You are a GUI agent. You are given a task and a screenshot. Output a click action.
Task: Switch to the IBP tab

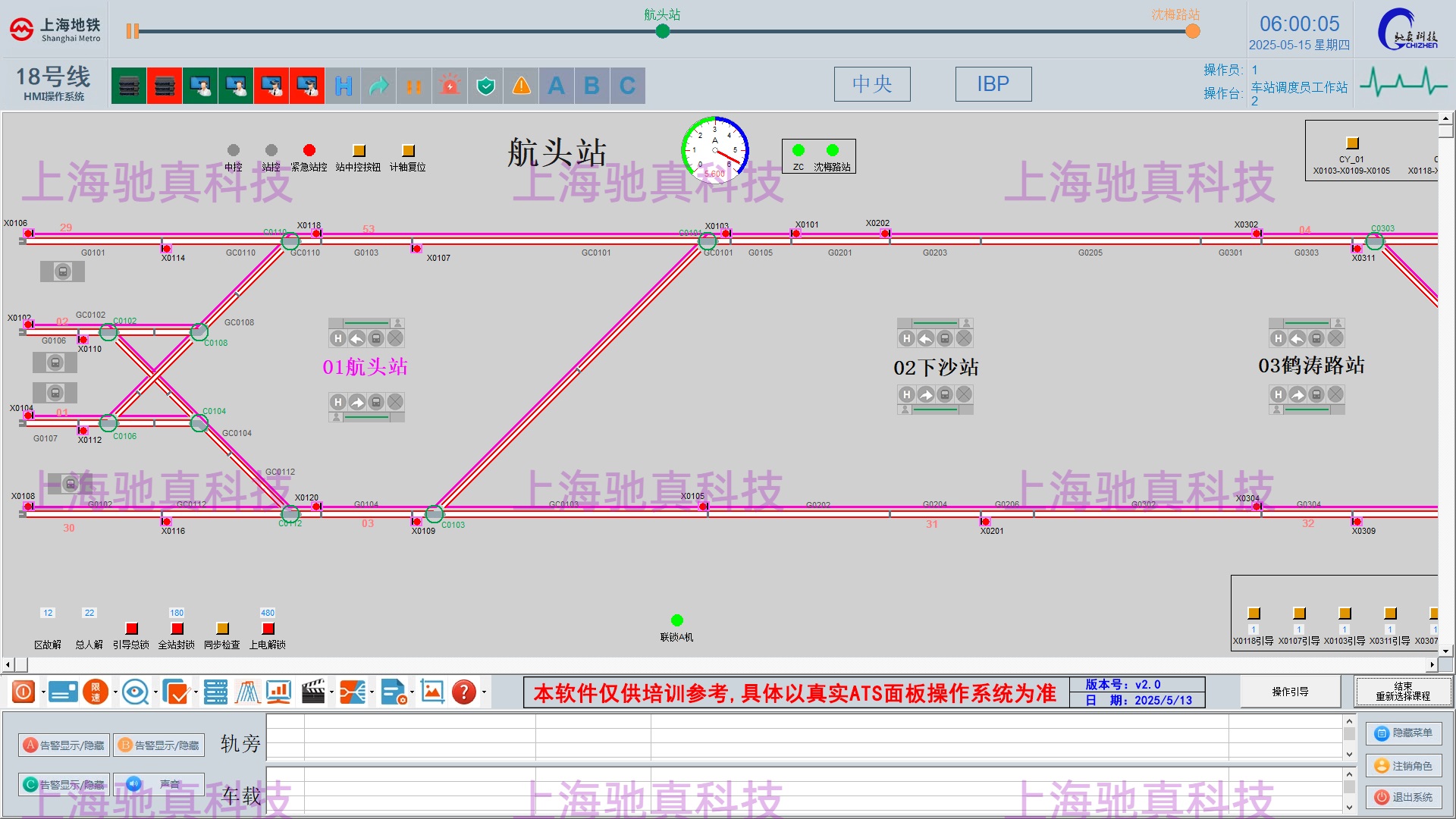(x=993, y=84)
